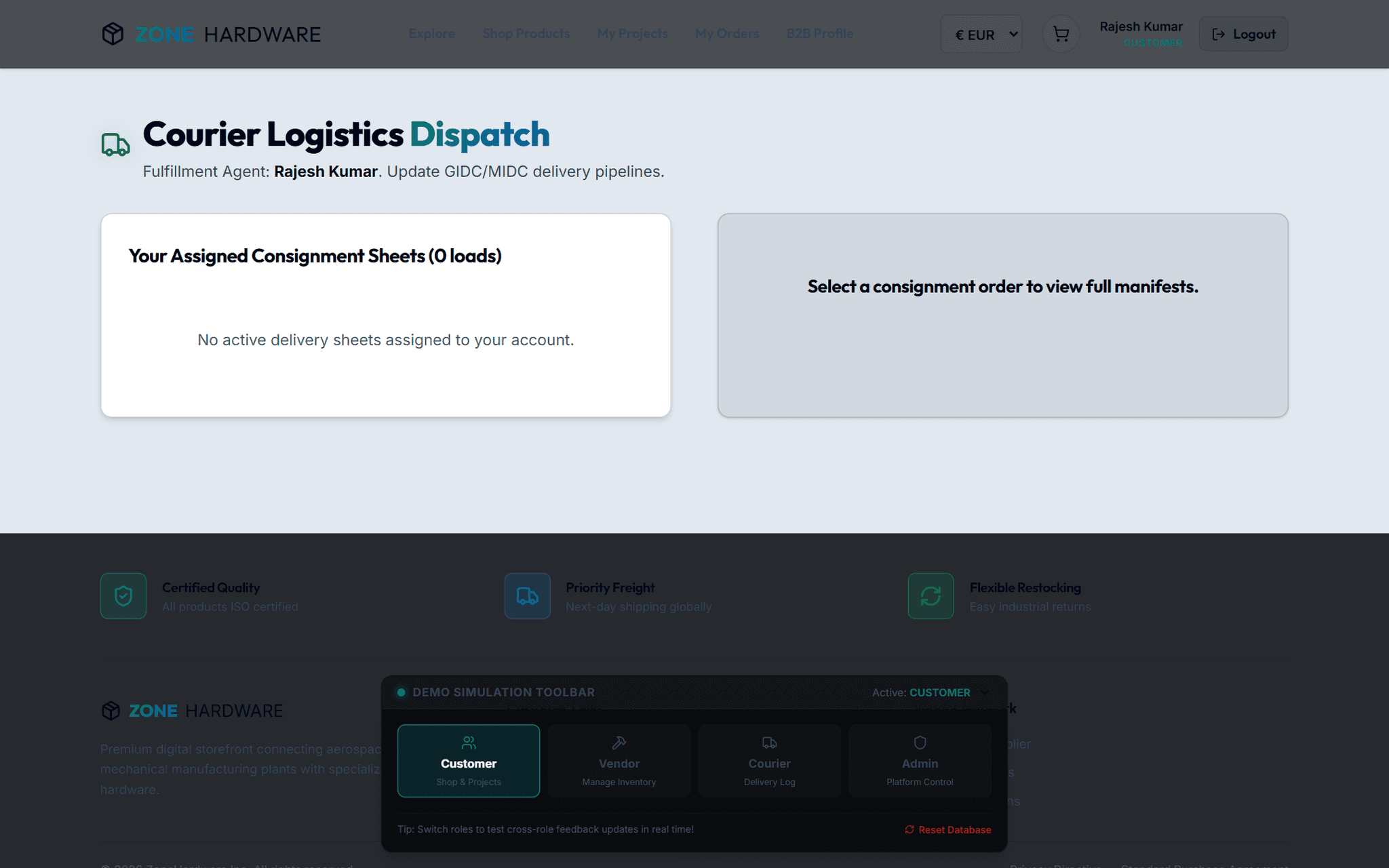Collapse the demo simulation toolbar chevron
Screen dimensions: 1389x868
985,692
